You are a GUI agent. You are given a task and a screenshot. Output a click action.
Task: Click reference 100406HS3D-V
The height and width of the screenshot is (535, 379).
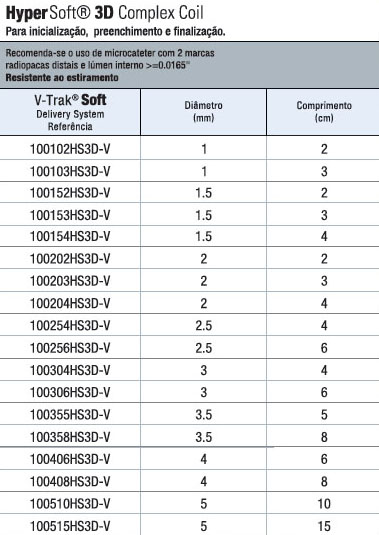click(70, 459)
